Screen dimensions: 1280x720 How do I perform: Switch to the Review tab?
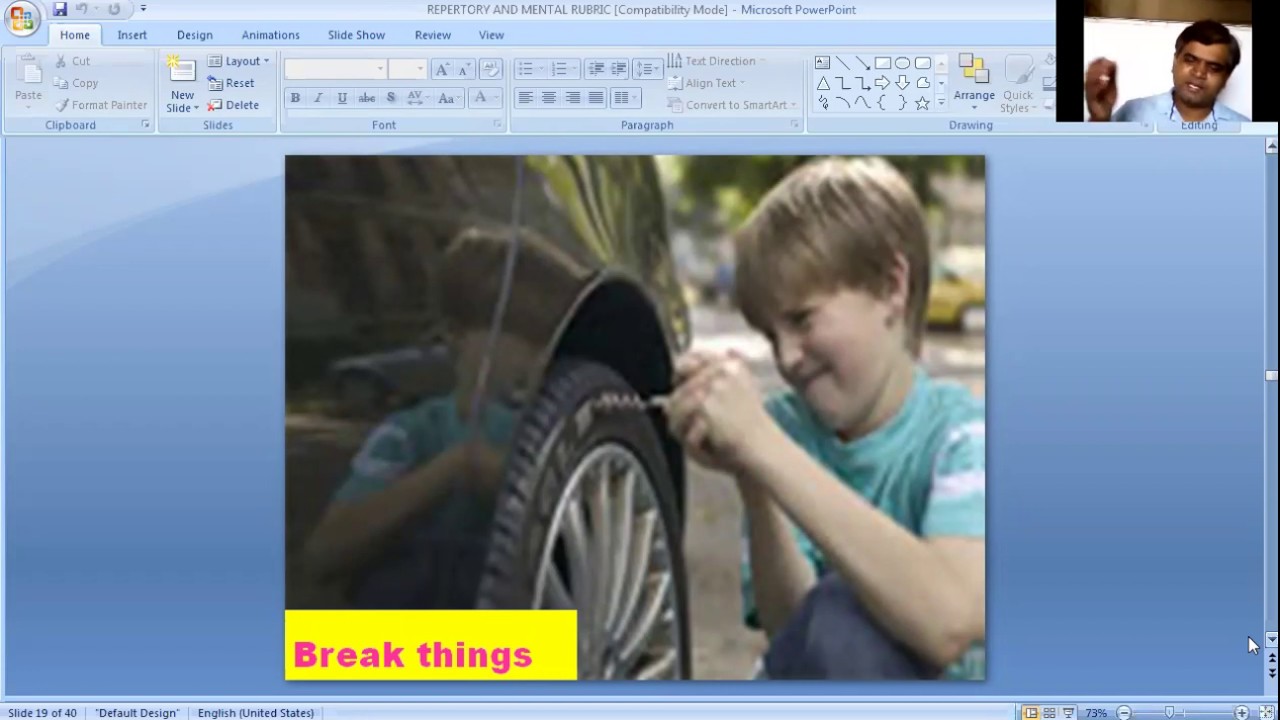pos(433,35)
